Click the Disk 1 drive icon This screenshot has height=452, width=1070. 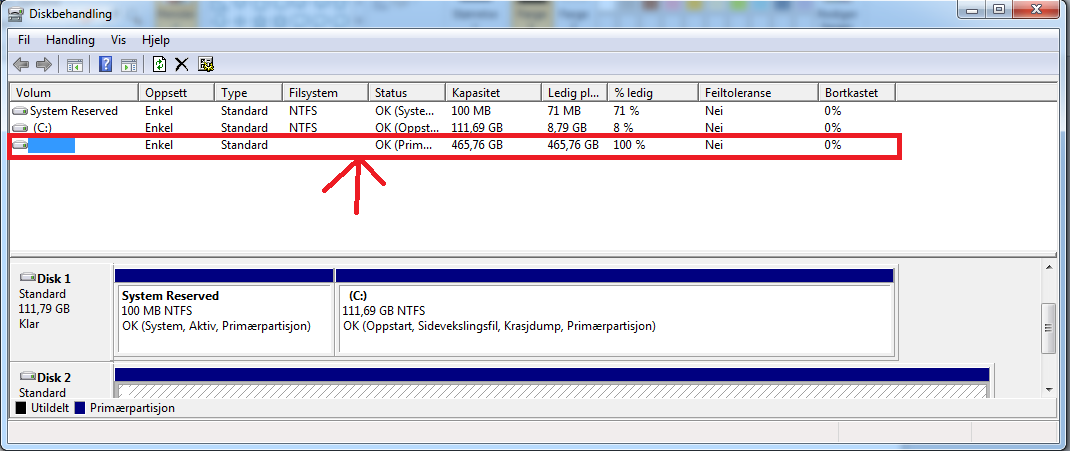(x=27, y=278)
